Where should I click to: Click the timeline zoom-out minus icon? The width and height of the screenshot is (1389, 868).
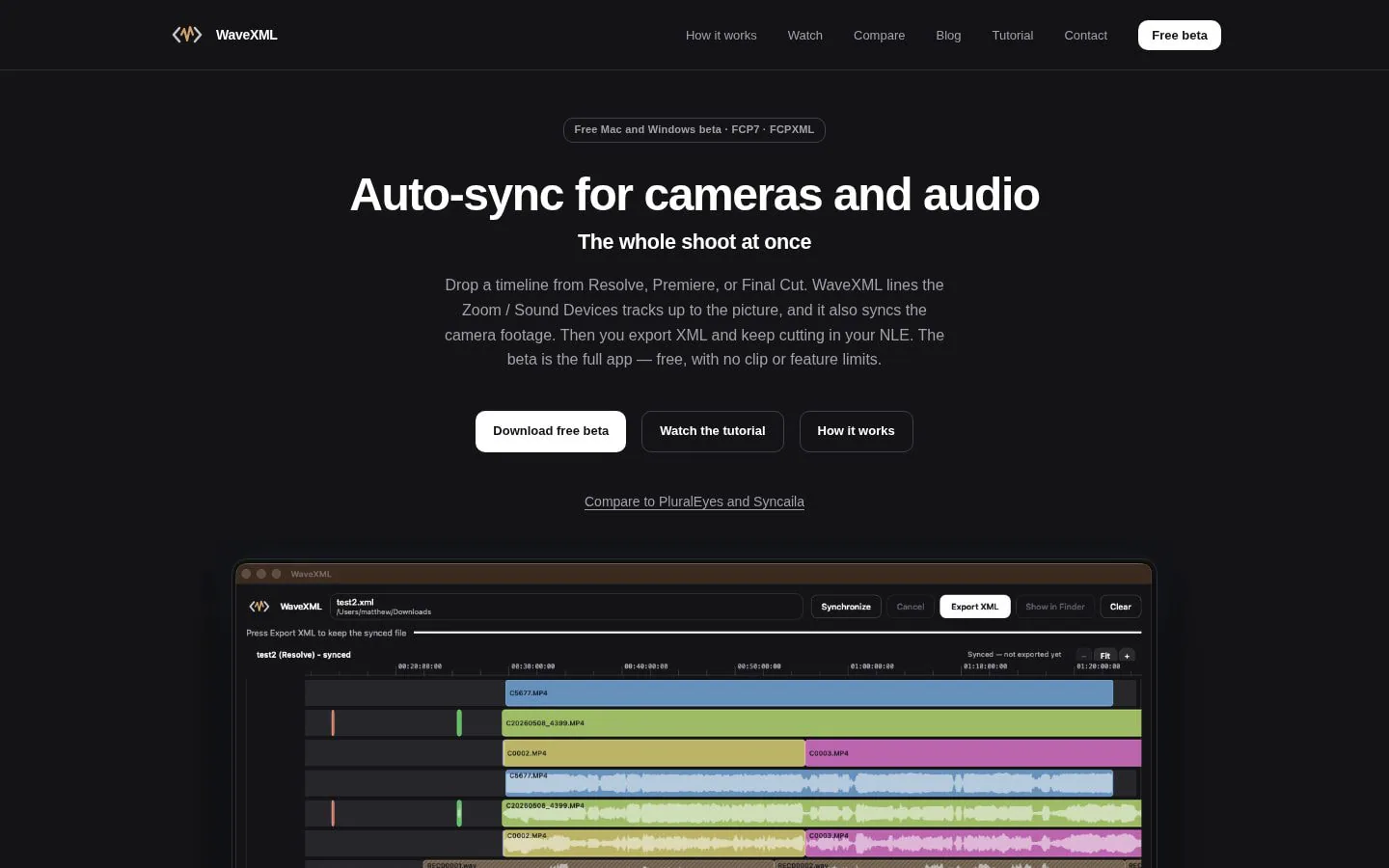1084,656
